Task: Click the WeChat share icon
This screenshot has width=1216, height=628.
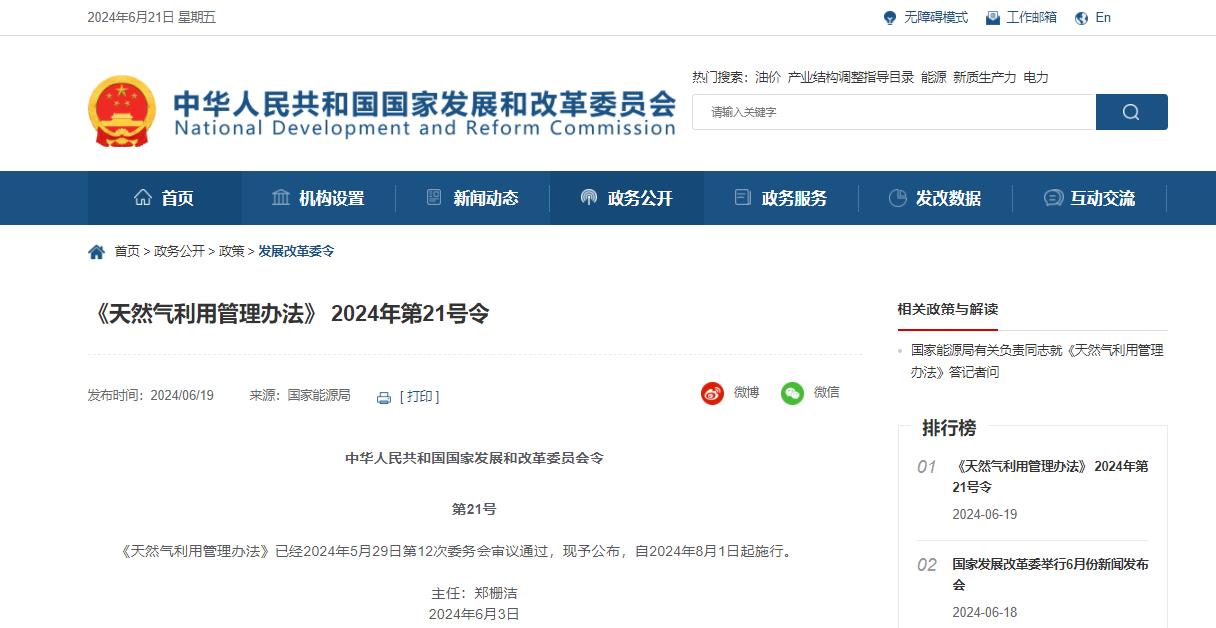Action: 792,393
